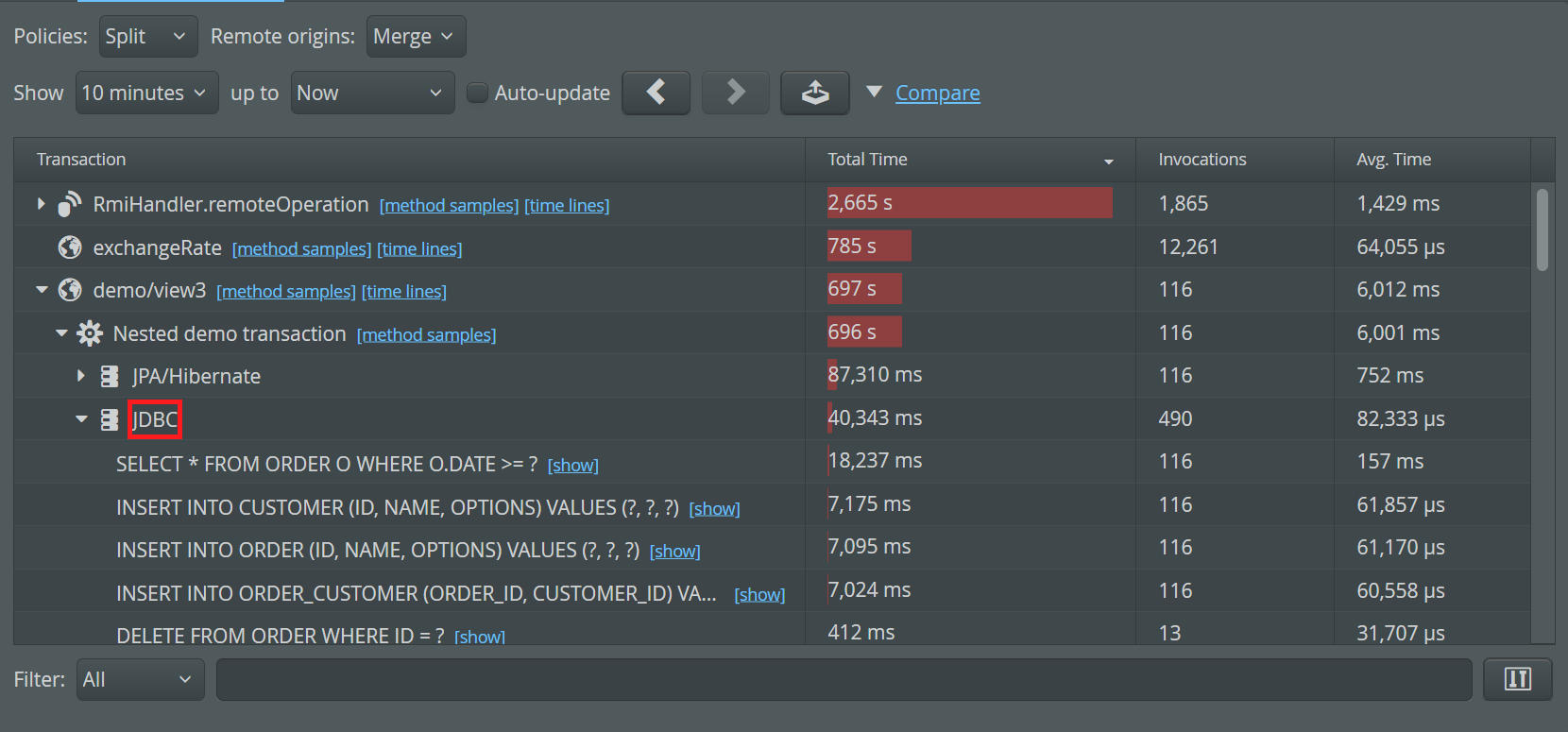Sort by the Avg. Time column header

click(x=1432, y=160)
